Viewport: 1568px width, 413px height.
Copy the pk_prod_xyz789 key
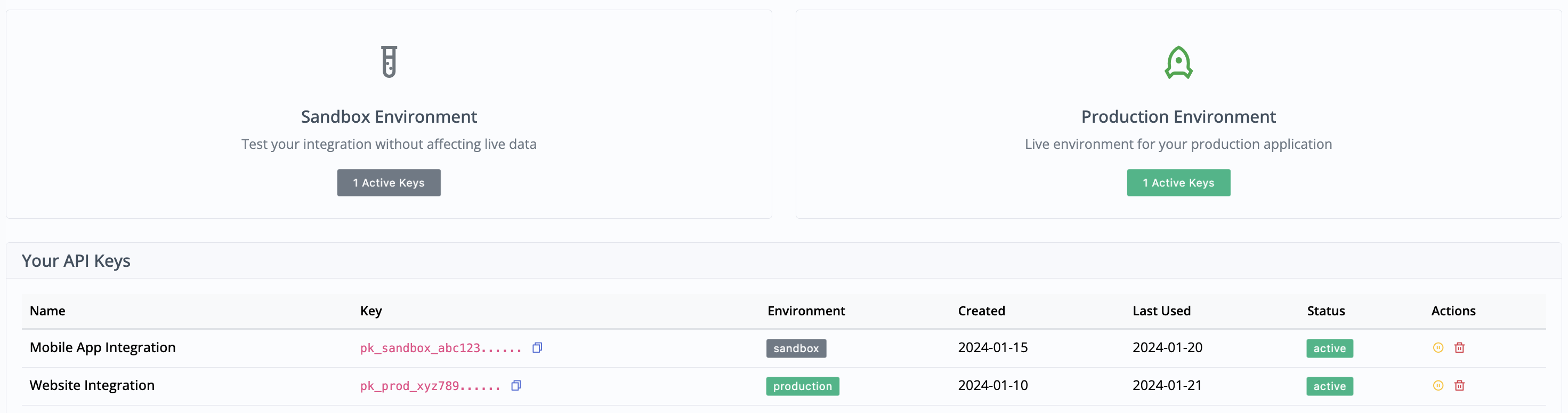[515, 386]
